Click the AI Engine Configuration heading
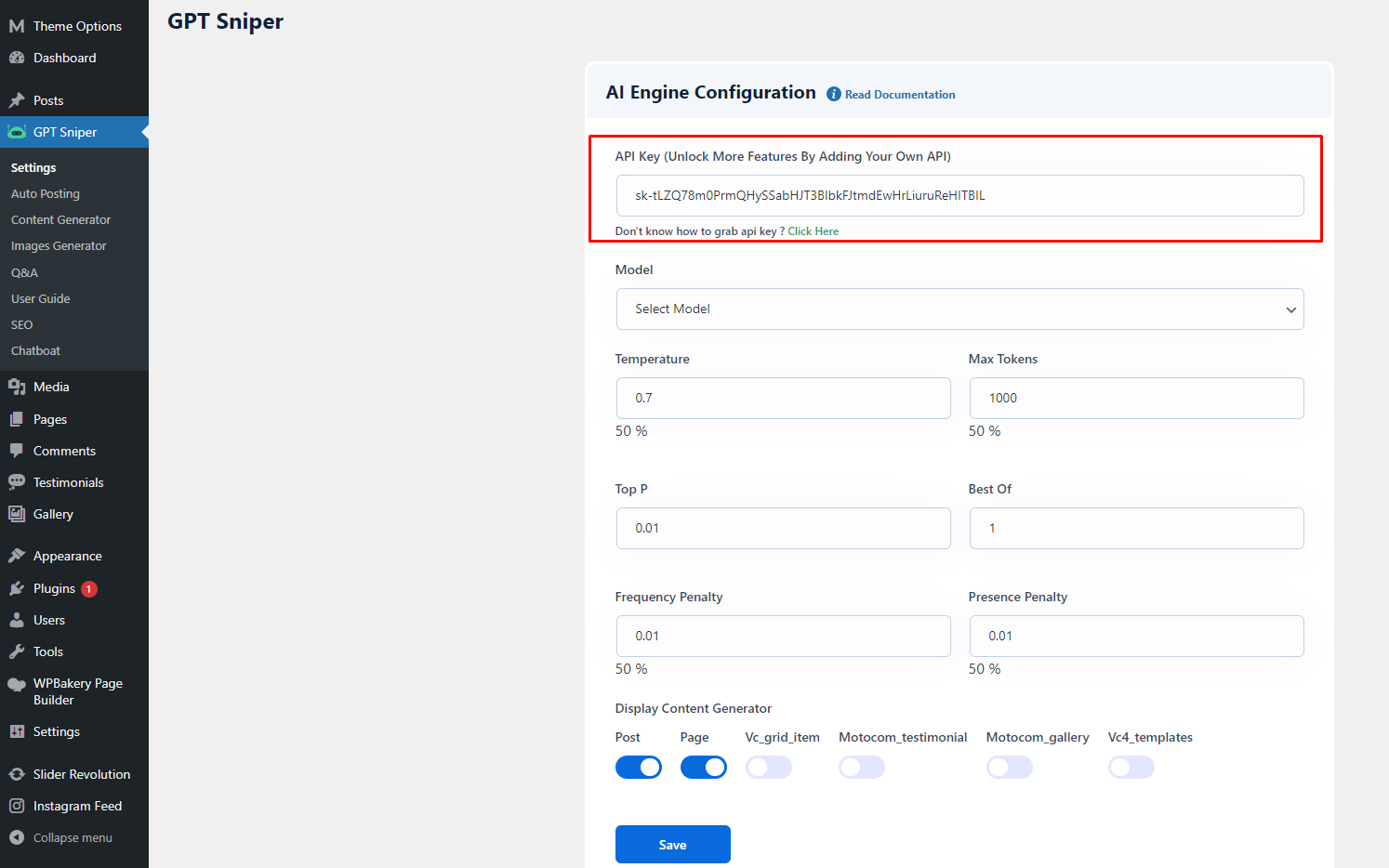Viewport: 1389px width, 868px height. pyautogui.click(x=711, y=92)
